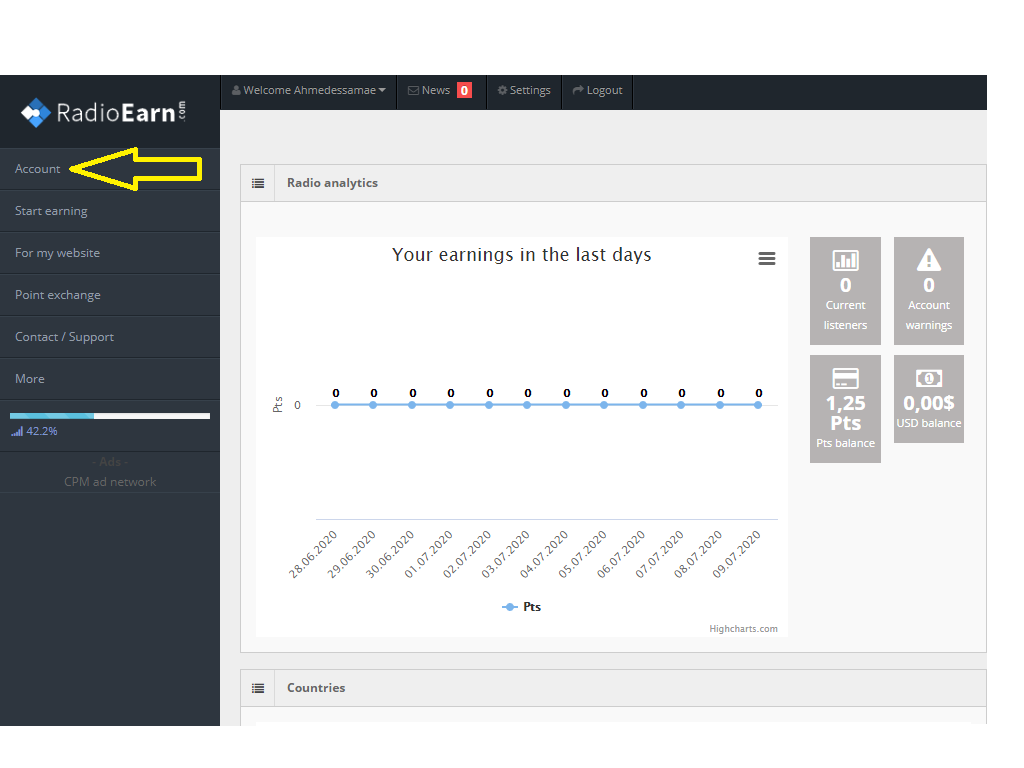Open the Account sidebar menu
This screenshot has height=768, width=1024.
tap(110, 169)
